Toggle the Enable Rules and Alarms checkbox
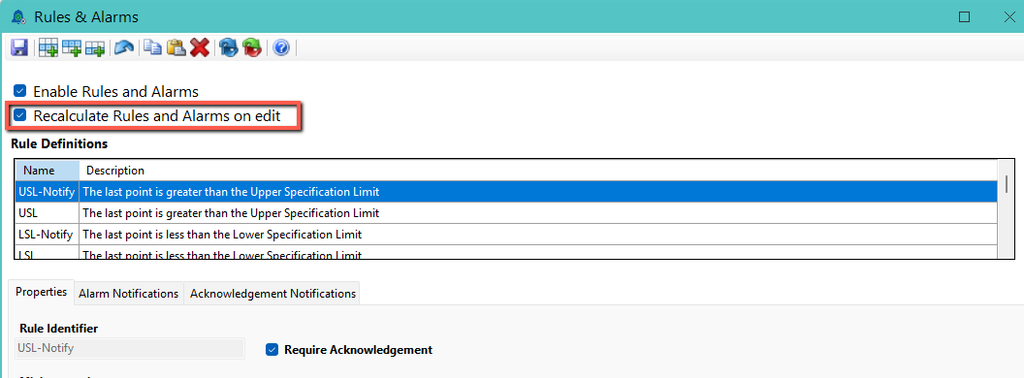1024x378 pixels. pyautogui.click(x=20, y=91)
